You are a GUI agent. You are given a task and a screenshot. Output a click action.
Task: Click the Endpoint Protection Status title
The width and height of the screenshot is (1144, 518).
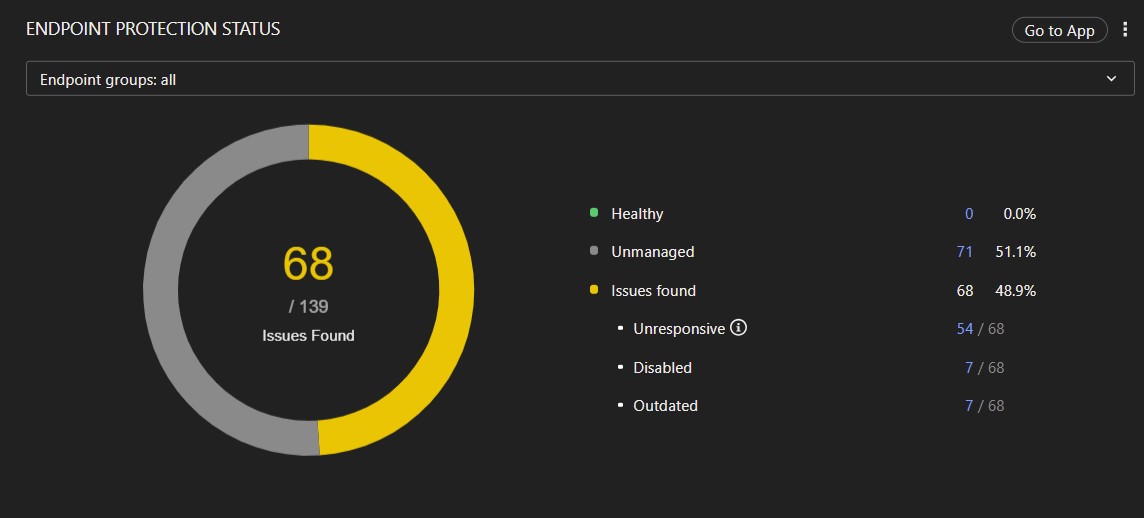153,29
